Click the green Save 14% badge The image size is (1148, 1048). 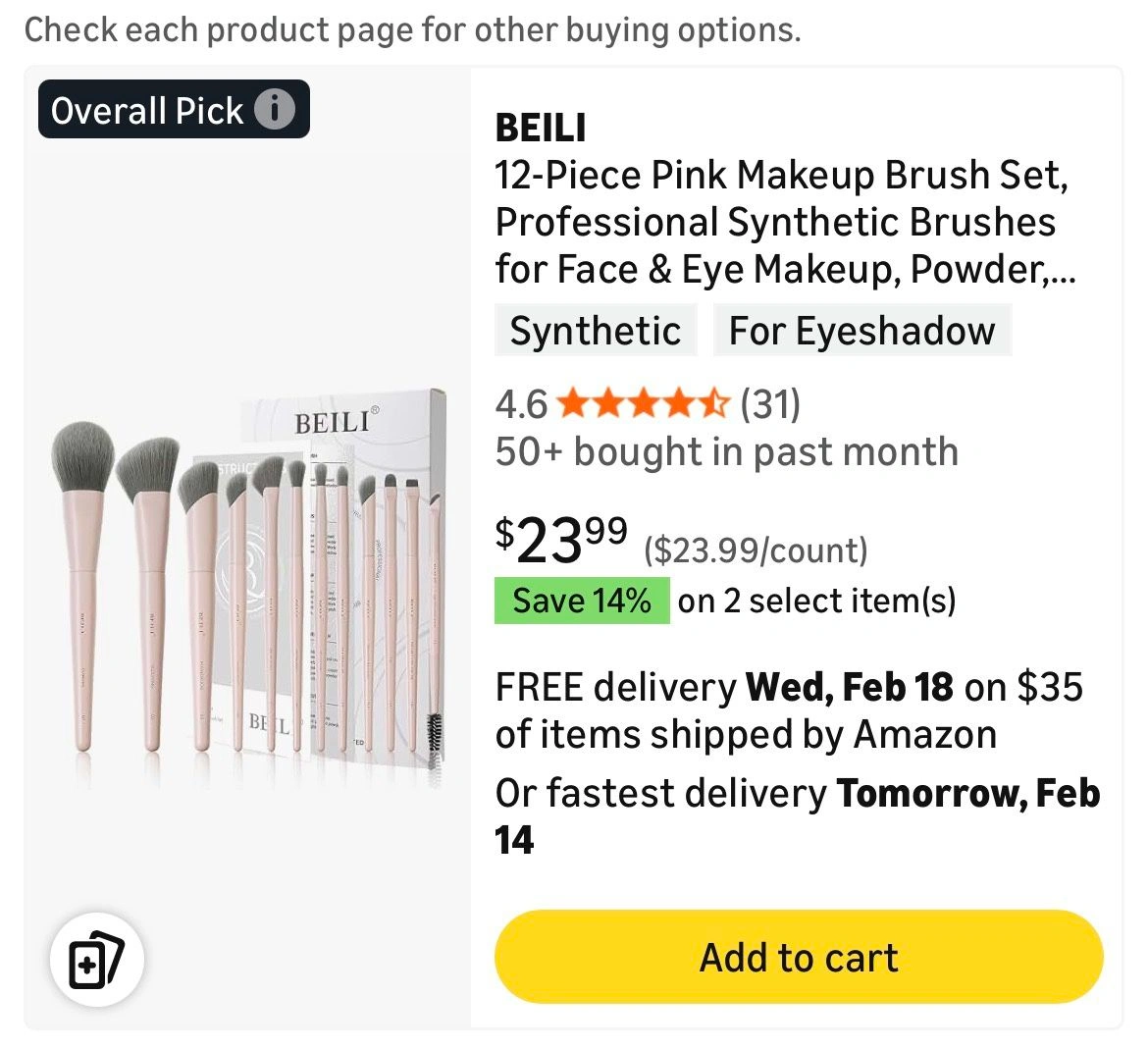(x=582, y=601)
